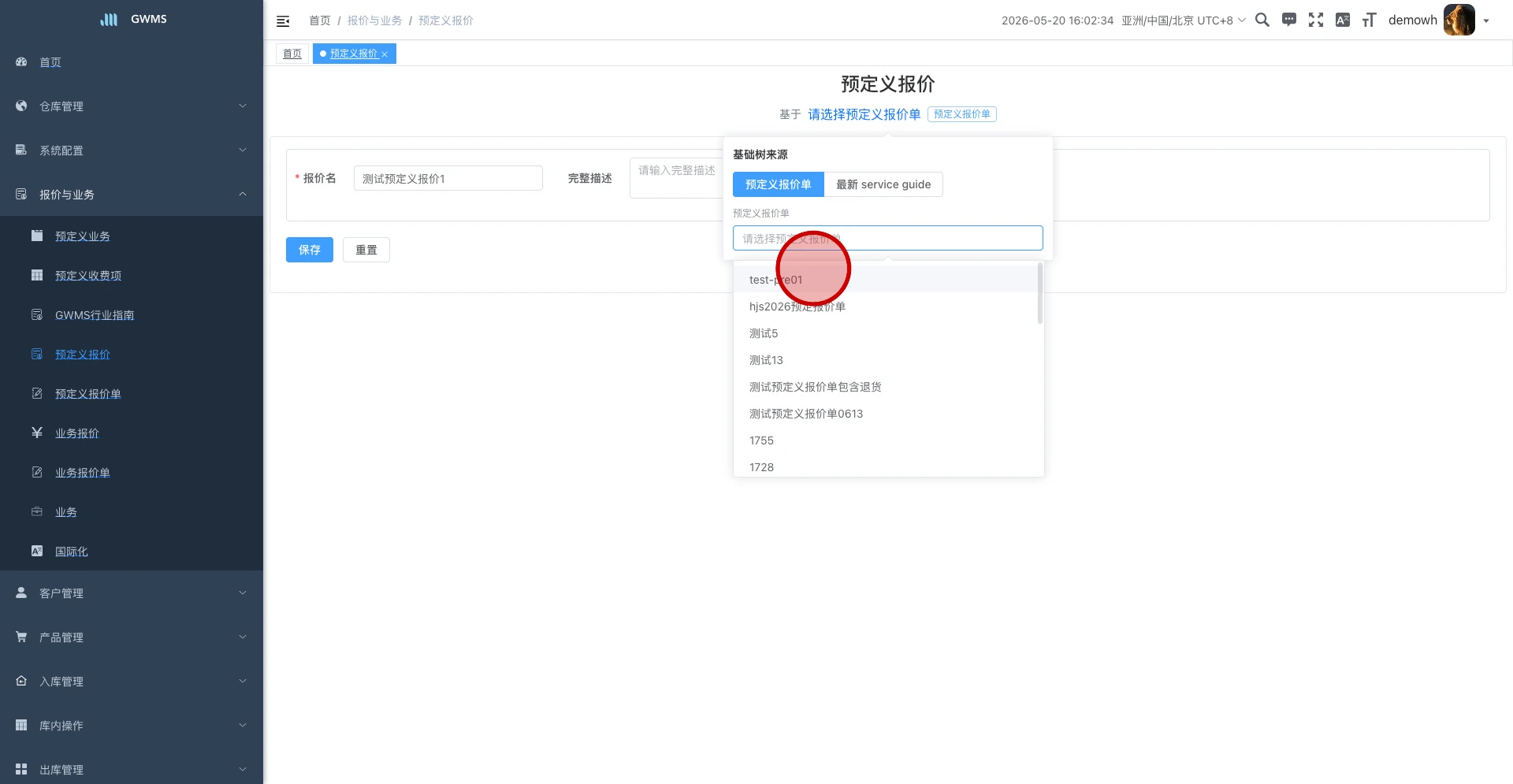This screenshot has width=1513, height=784.
Task: Click the 客户管理 person icon
Action: (x=21, y=593)
